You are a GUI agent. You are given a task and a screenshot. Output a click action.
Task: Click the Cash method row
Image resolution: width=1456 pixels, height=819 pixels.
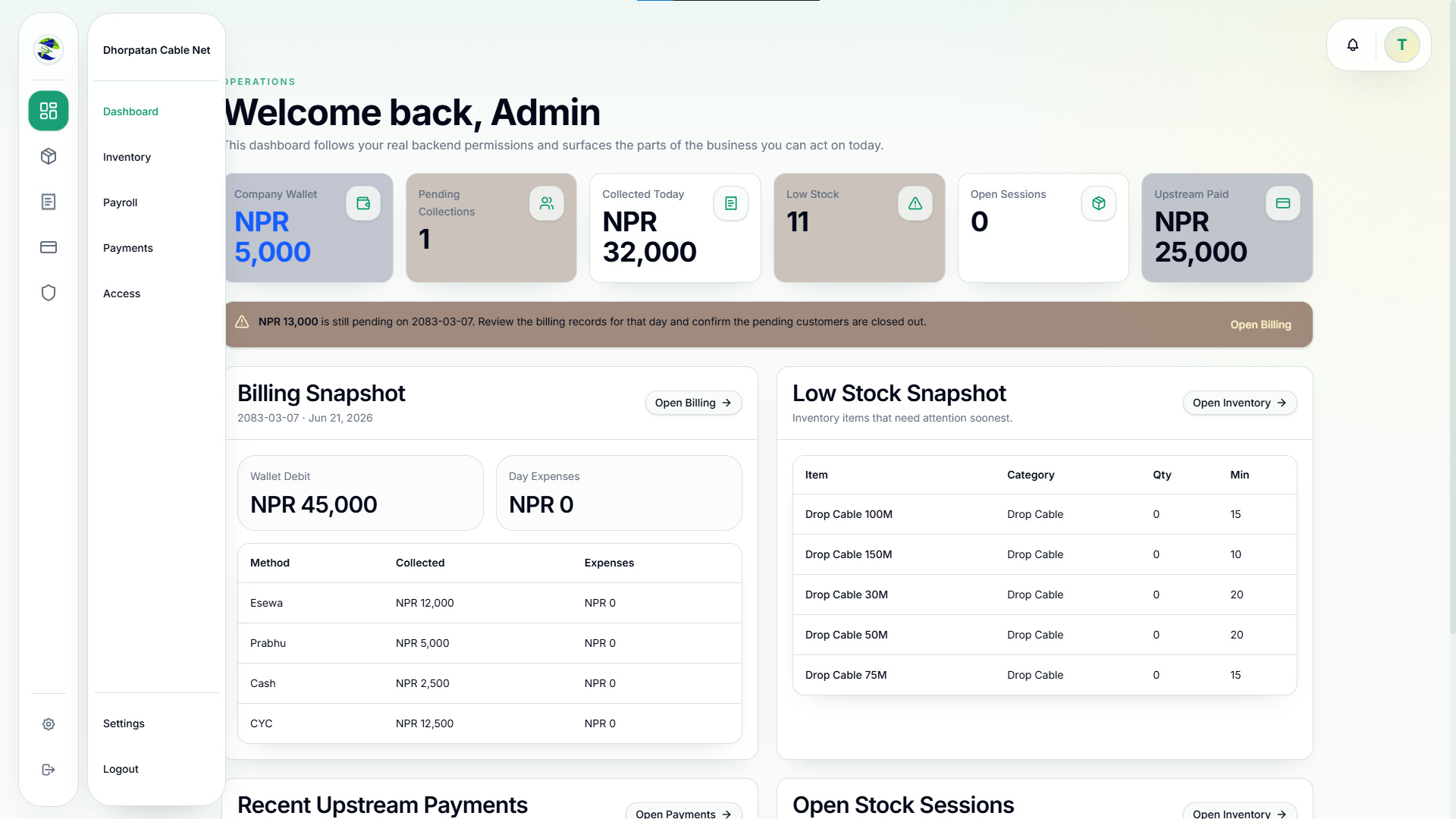point(490,683)
